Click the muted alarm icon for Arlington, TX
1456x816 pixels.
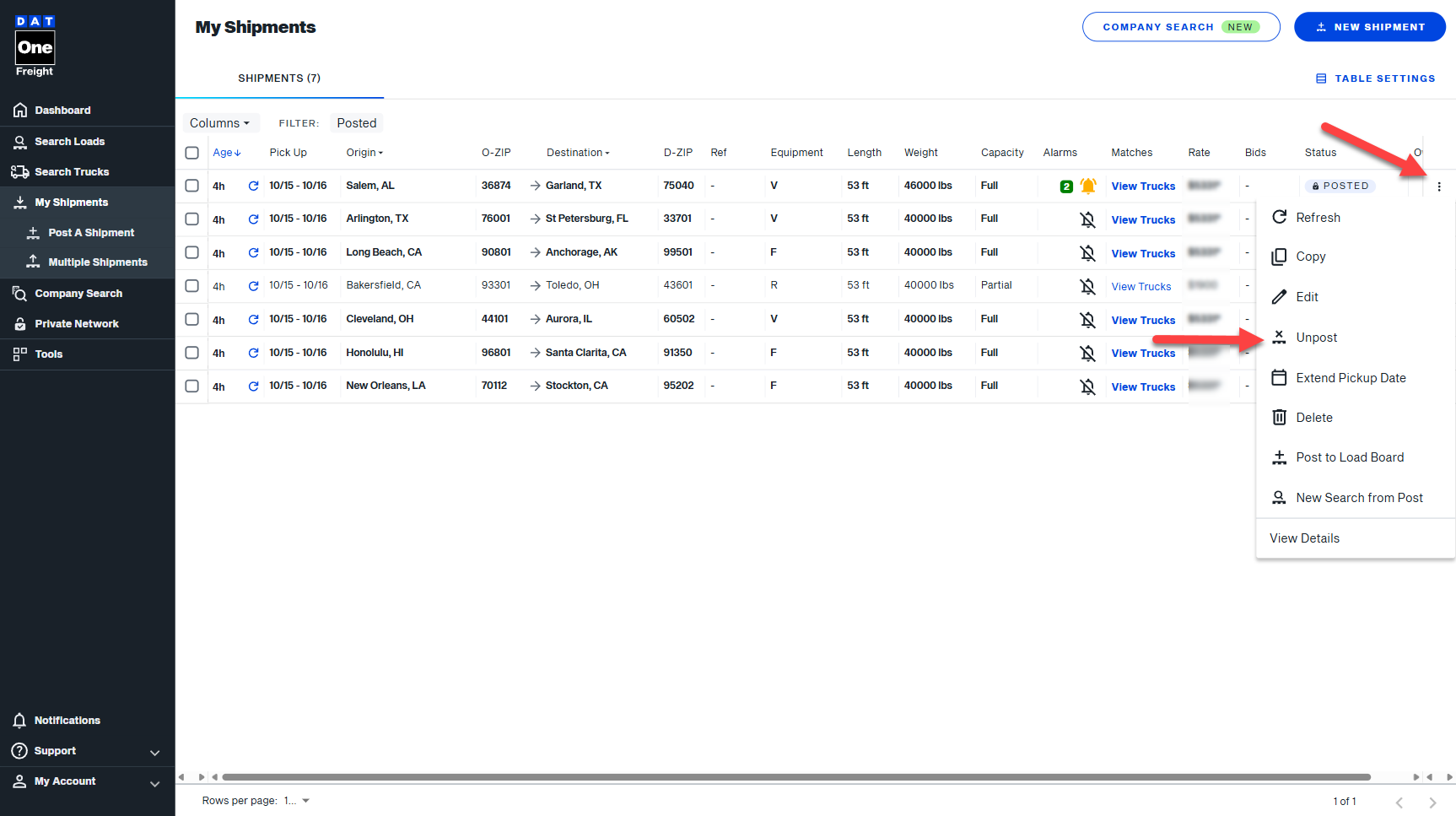[x=1088, y=219]
